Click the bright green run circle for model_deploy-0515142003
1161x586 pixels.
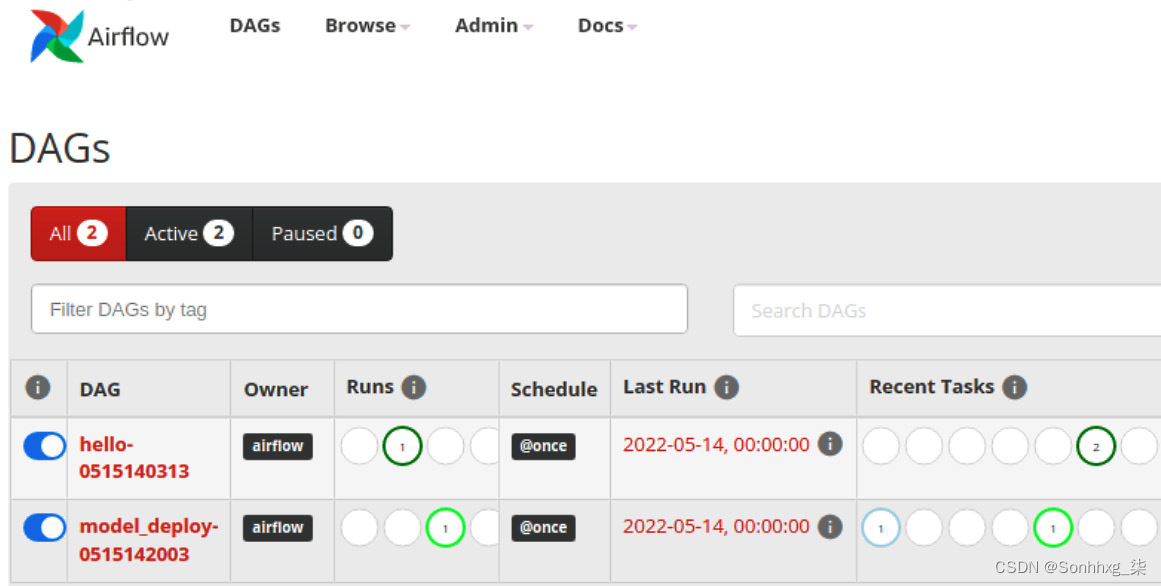click(x=445, y=527)
